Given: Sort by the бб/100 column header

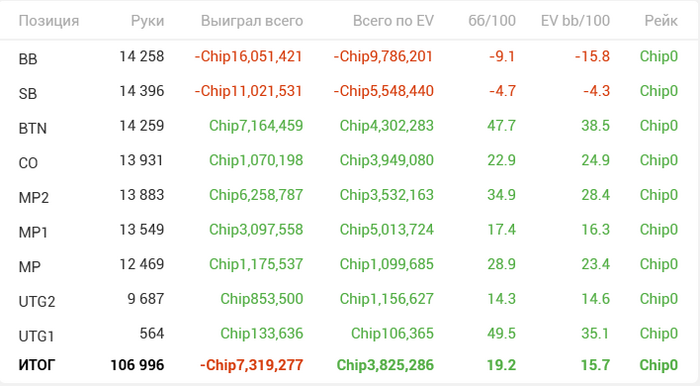Looking at the screenshot, I should (492, 21).
